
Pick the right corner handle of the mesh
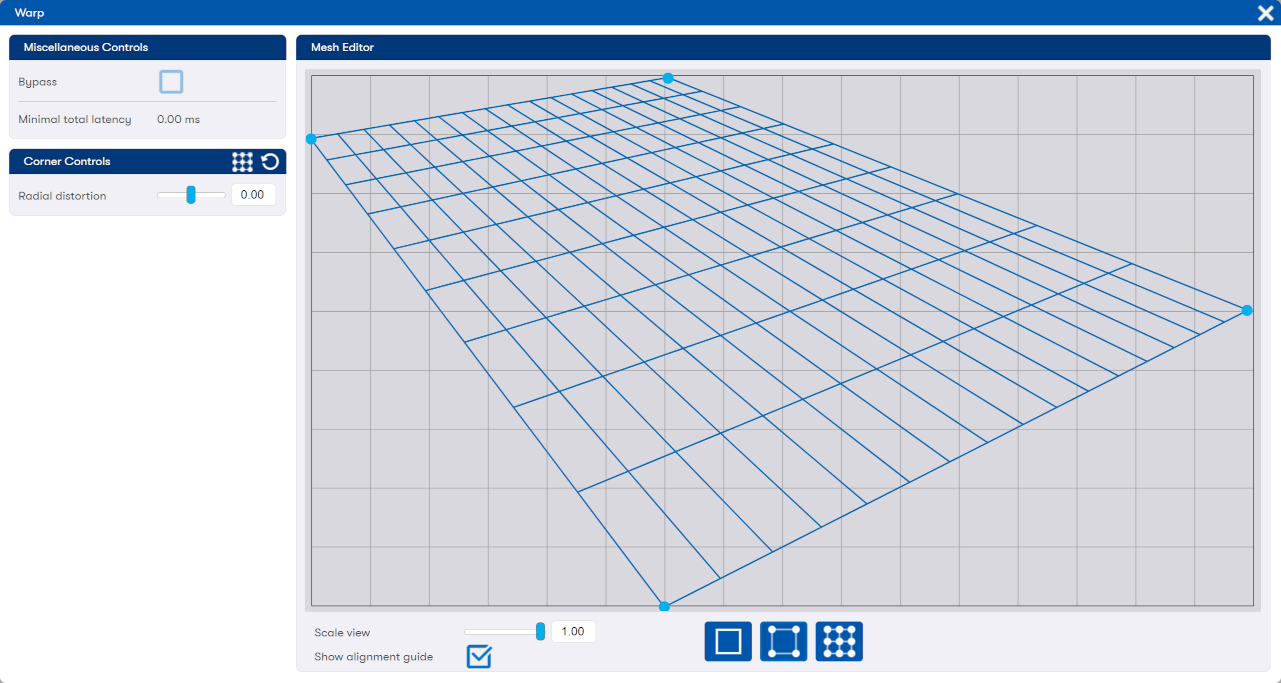tap(1247, 311)
